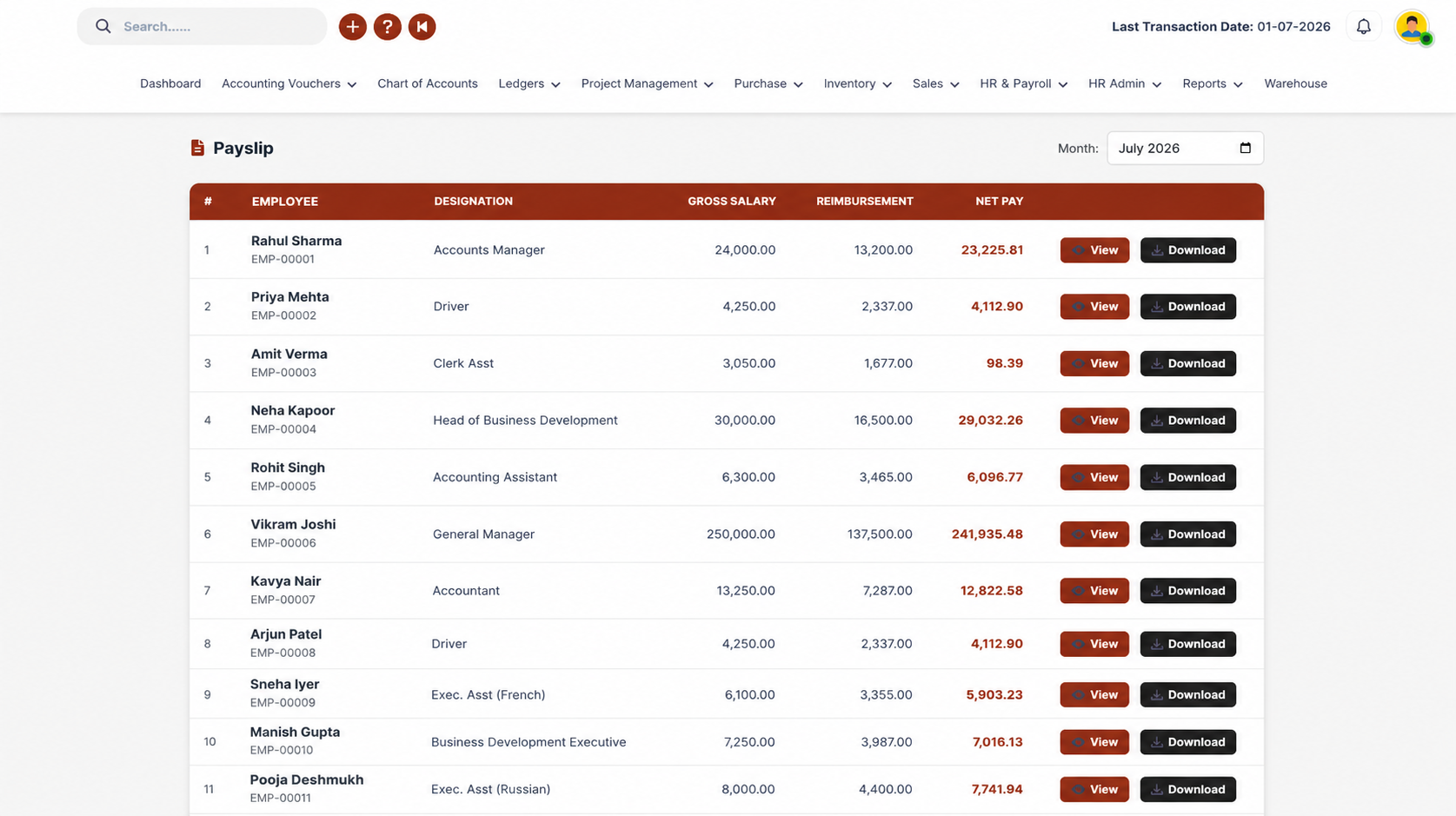This screenshot has width=1456, height=816.
Task: Focus the Search input field
Action: [202, 27]
